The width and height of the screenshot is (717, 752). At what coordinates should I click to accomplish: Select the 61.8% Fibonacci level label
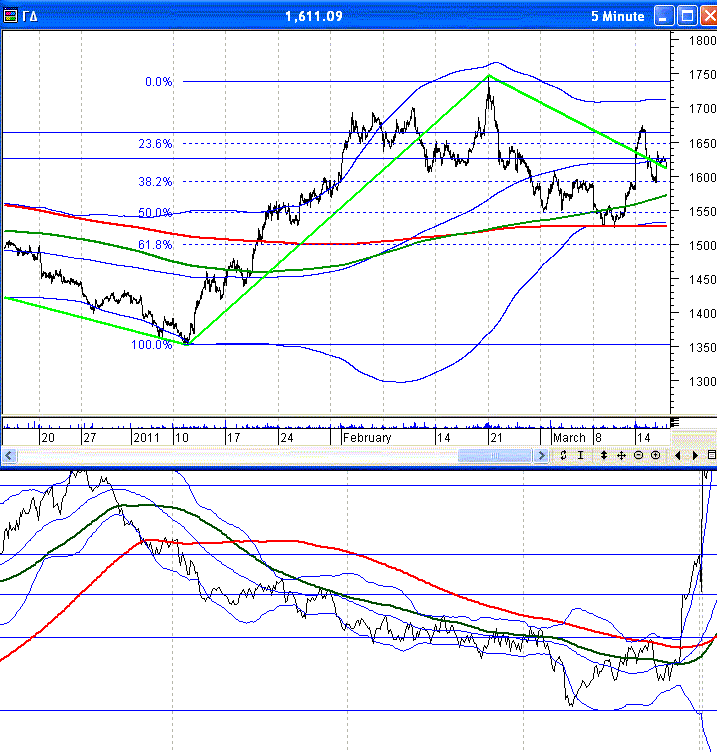(x=155, y=244)
